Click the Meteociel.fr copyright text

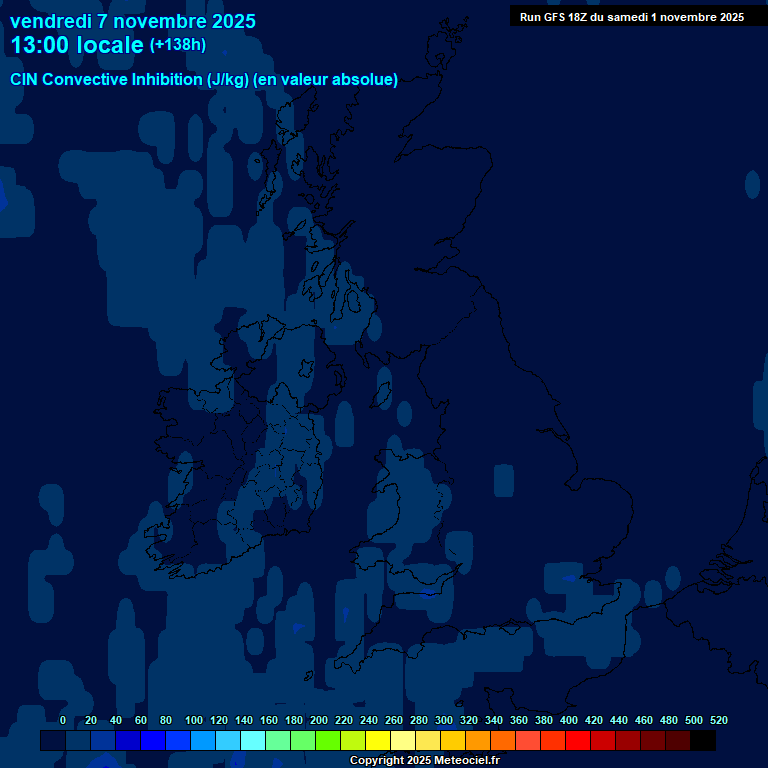(x=424, y=761)
